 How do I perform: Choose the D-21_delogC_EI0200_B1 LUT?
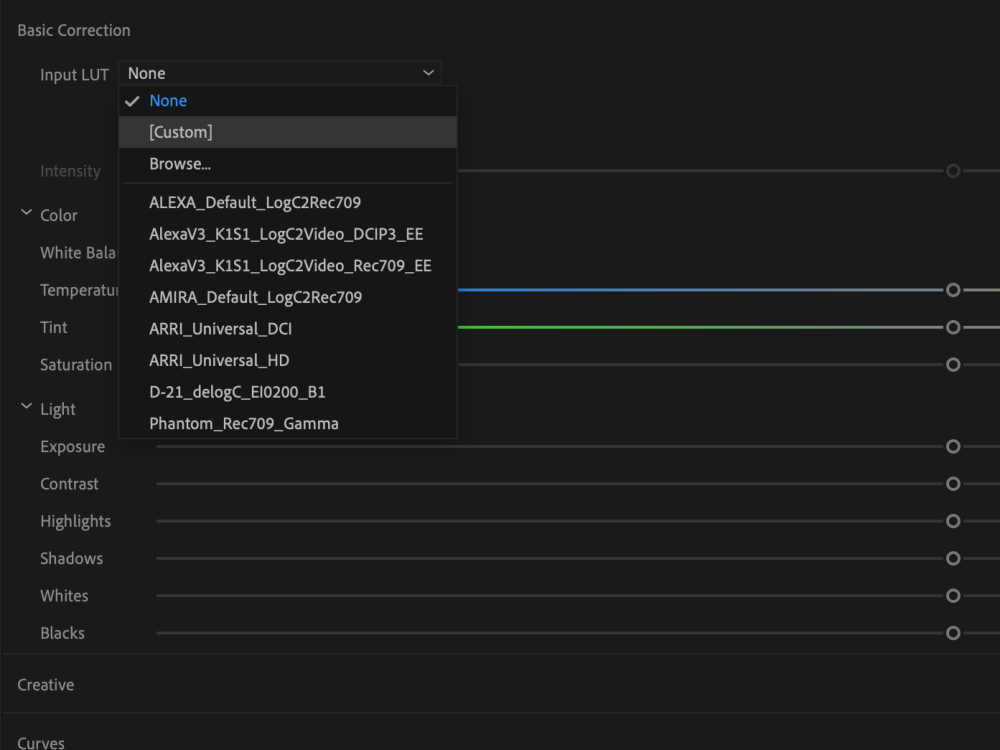point(237,391)
